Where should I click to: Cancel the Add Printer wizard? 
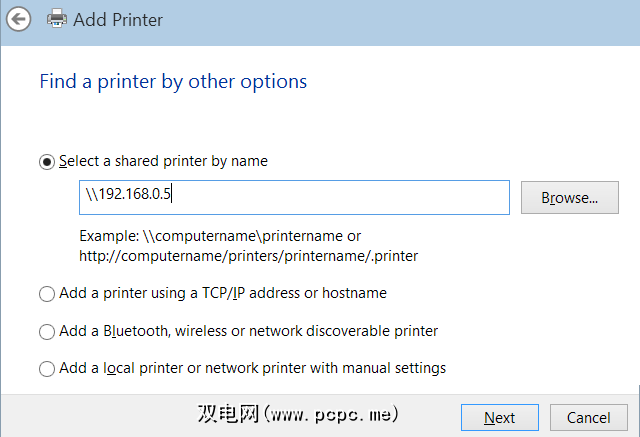point(588,417)
